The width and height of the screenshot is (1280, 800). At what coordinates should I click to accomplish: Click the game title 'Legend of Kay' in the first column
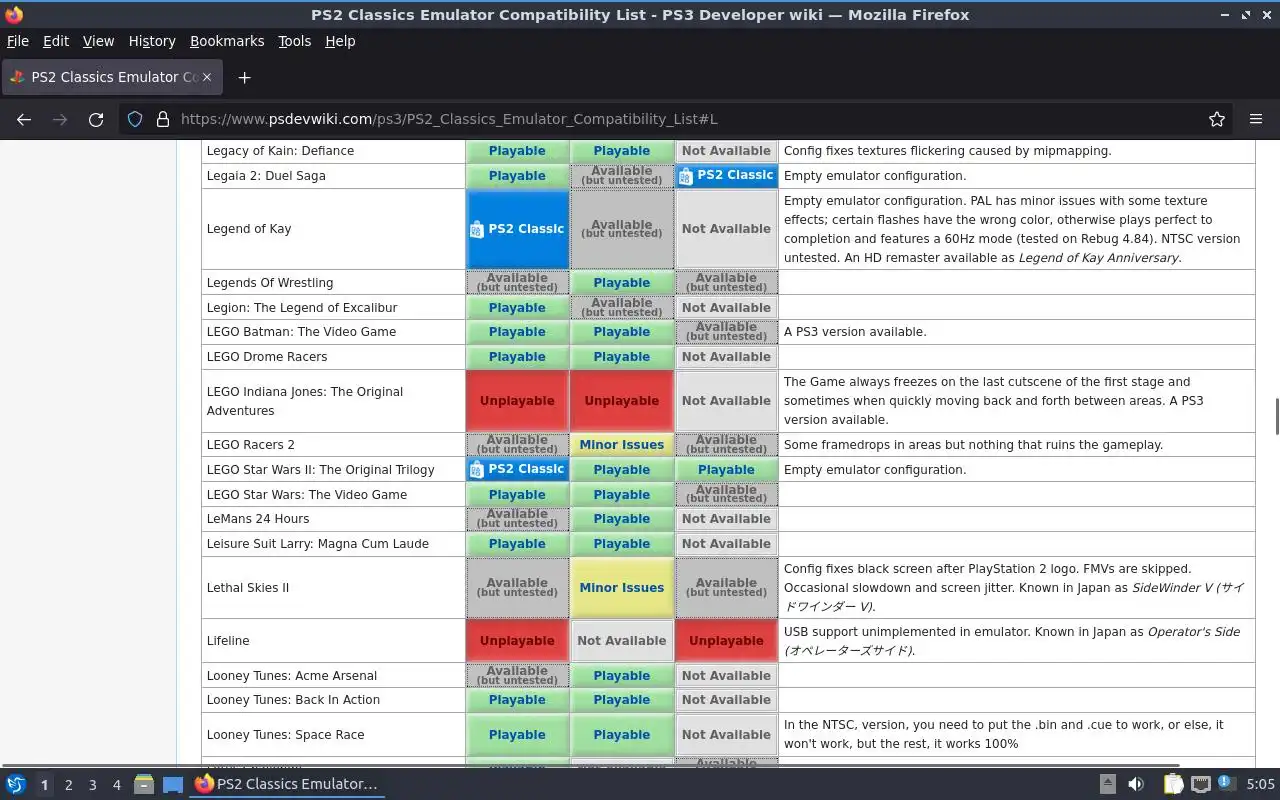(249, 229)
